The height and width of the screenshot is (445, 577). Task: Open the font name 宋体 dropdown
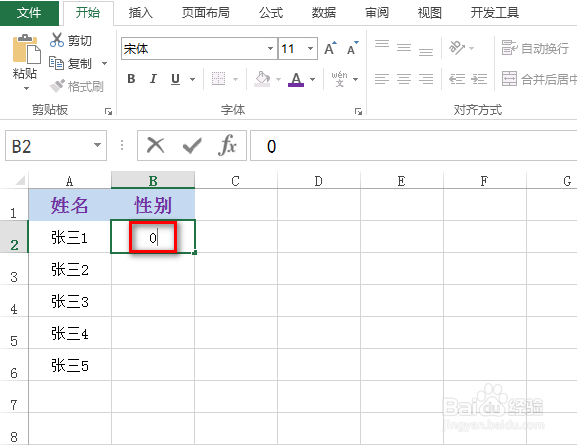click(270, 49)
